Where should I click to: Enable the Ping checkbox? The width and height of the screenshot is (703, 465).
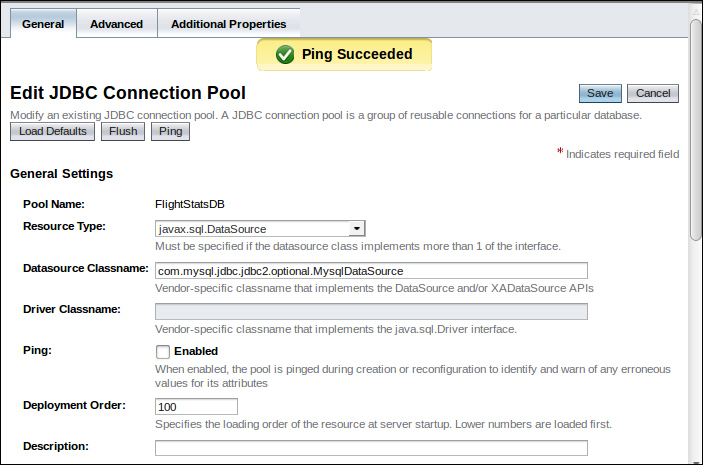click(163, 352)
